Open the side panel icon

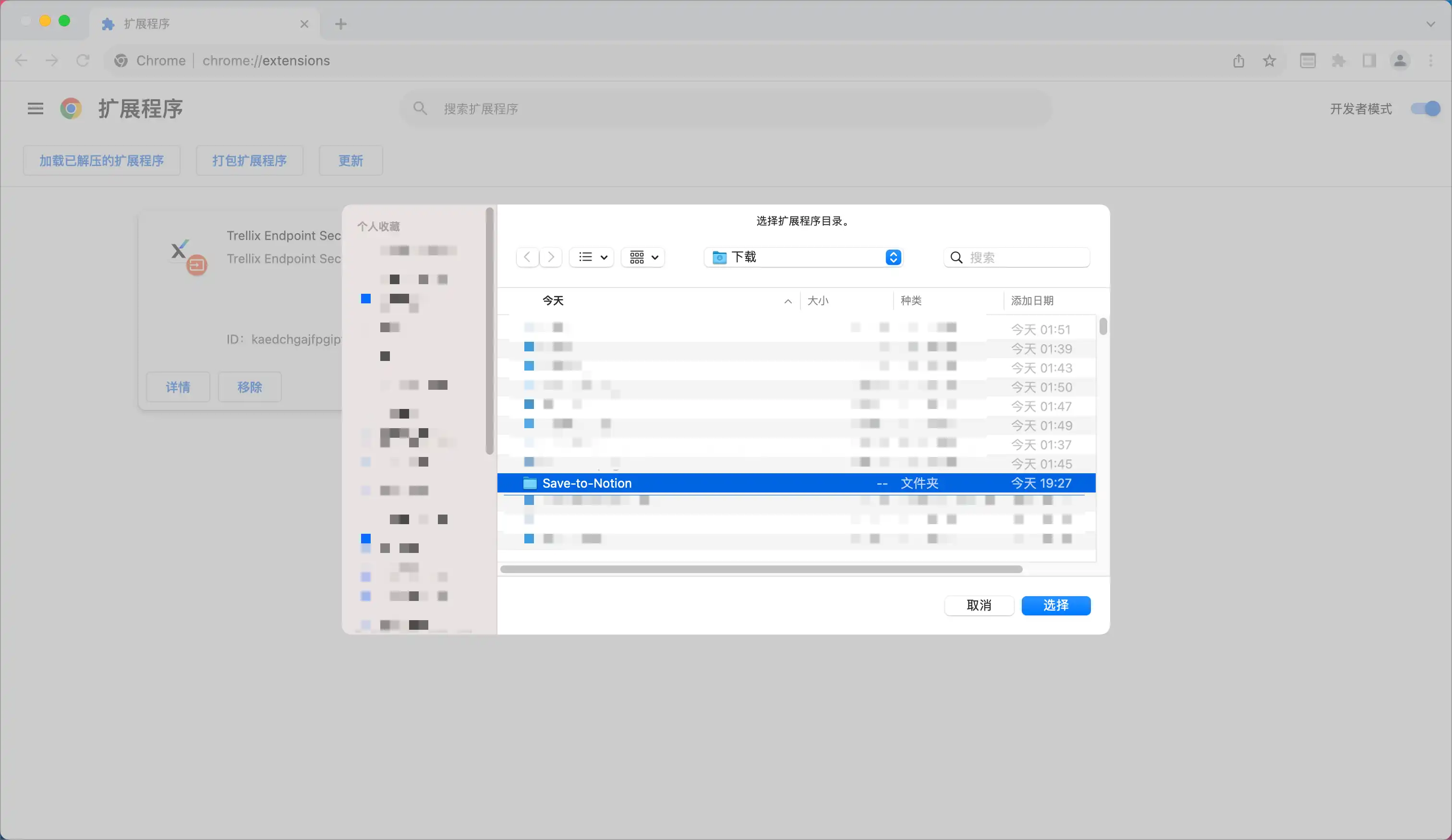coord(1369,60)
